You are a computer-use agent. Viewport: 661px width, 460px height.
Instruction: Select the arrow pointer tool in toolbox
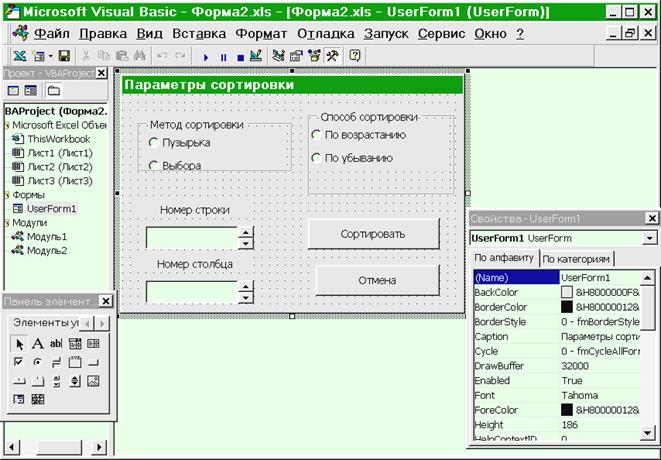pos(19,344)
